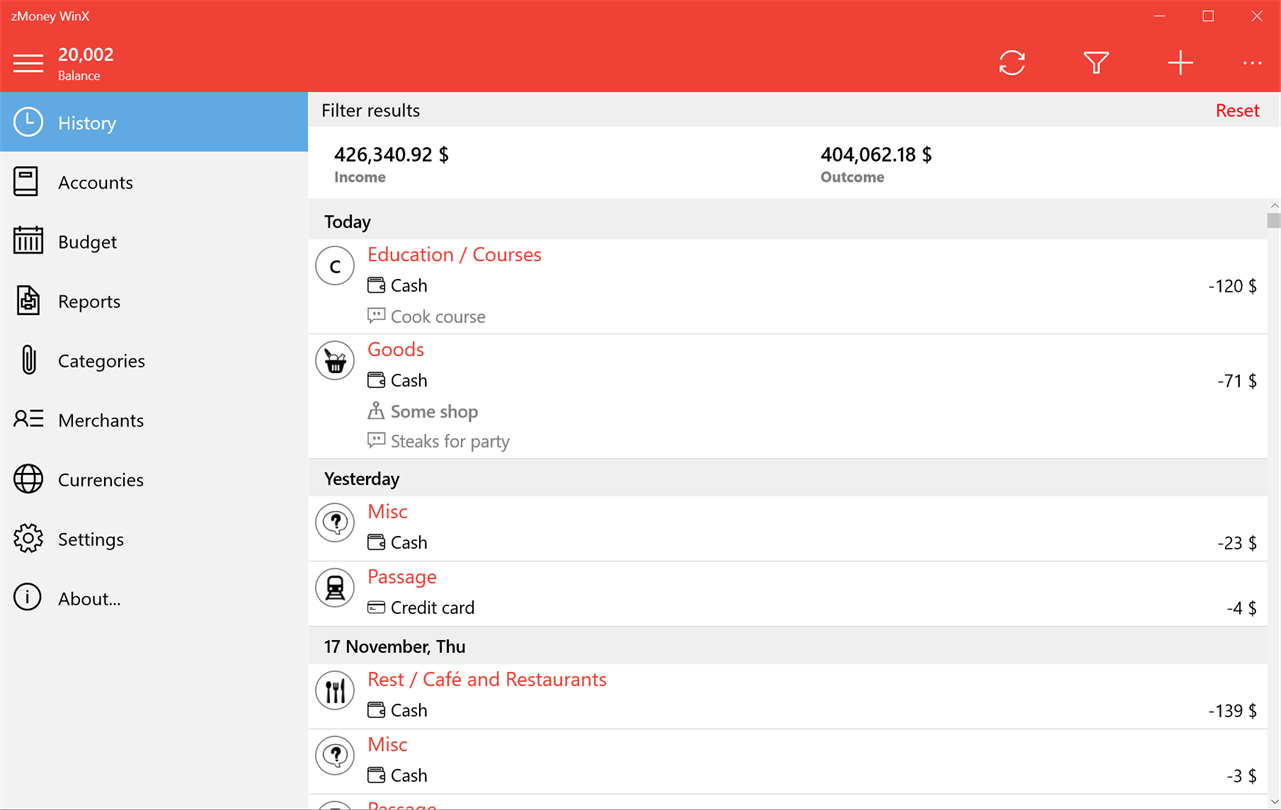Click the 20,002 Balance header
The width and height of the screenshot is (1281, 810).
point(86,63)
